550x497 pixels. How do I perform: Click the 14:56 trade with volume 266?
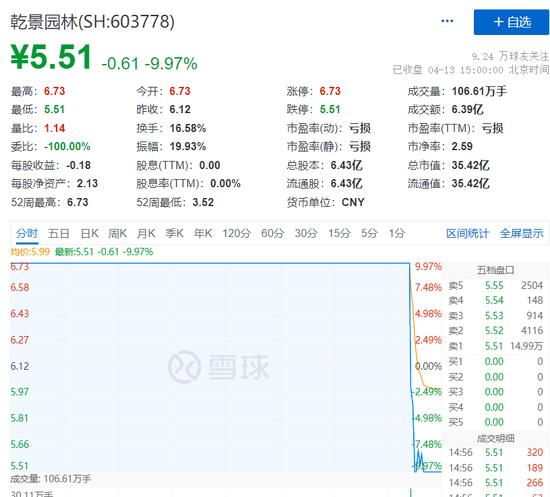click(495, 483)
